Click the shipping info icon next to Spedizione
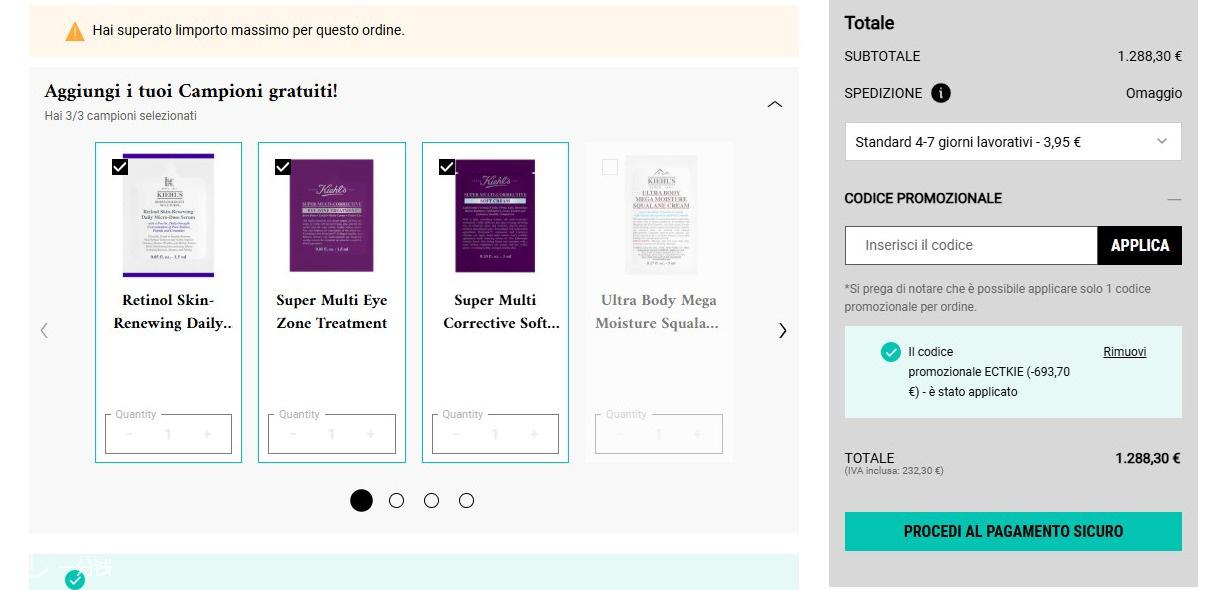 [941, 93]
